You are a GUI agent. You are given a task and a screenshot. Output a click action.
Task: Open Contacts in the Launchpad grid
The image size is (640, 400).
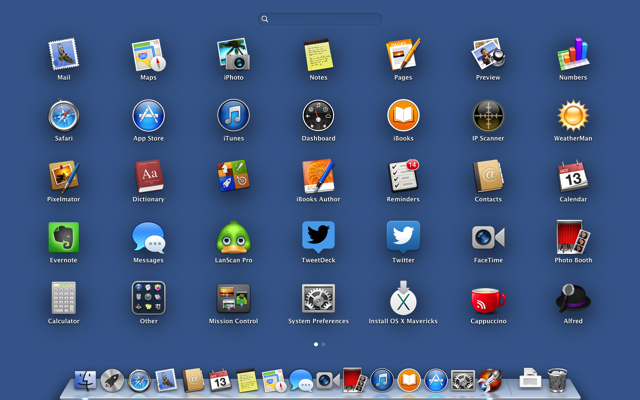pos(488,176)
